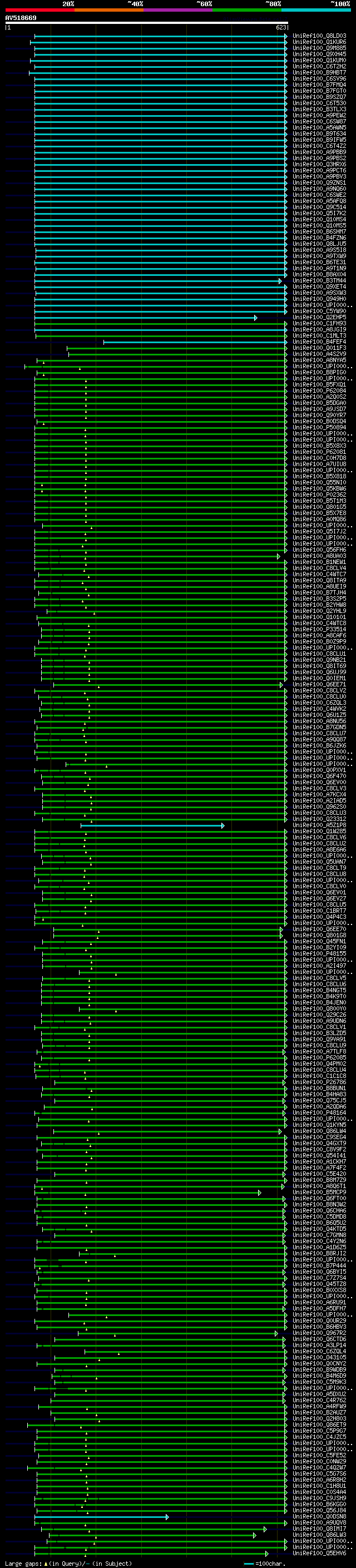Select hit UniRef100_B6TE31
356x1568 pixels.
[x=319, y=262]
